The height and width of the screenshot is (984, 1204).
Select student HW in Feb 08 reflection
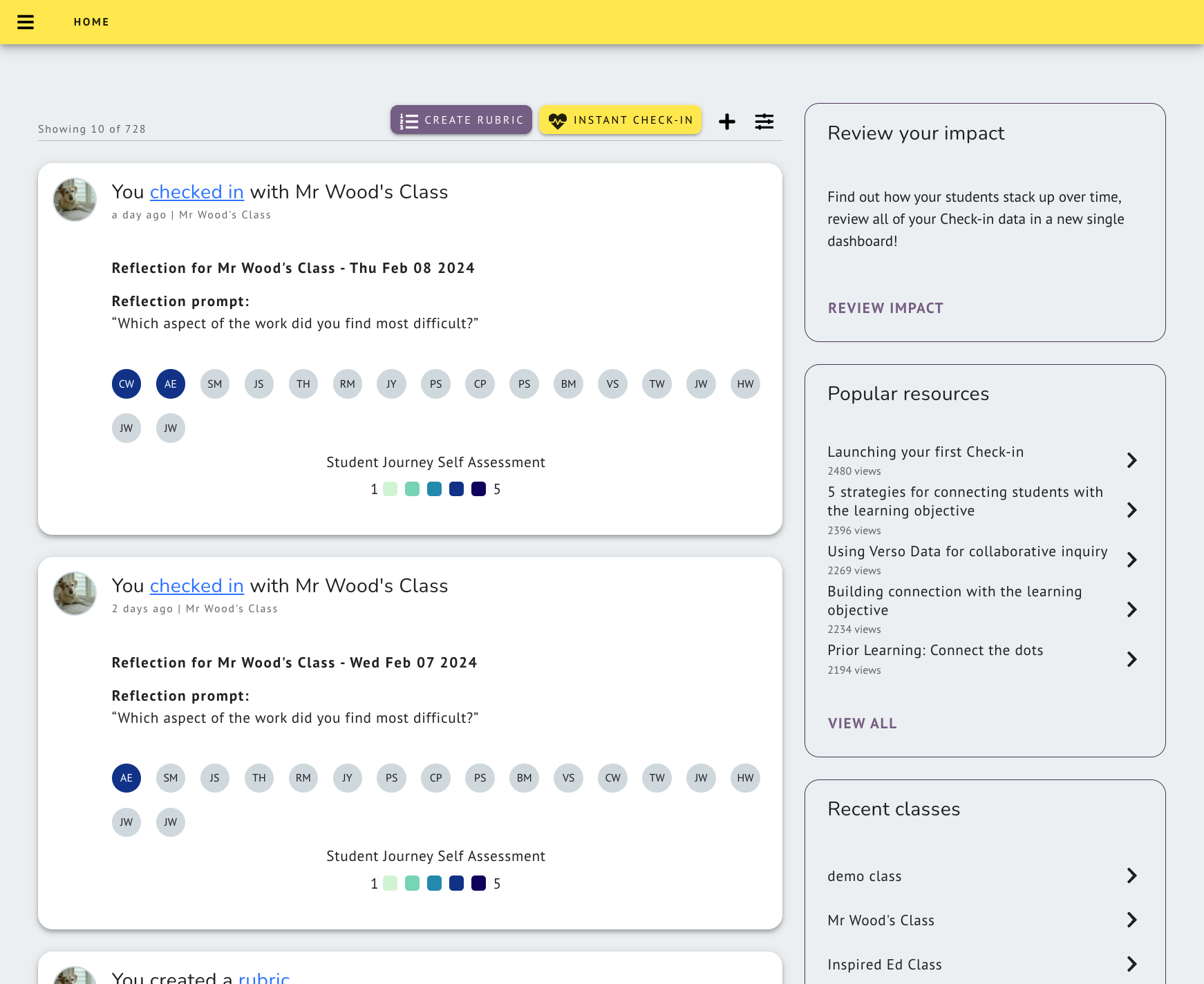click(746, 384)
